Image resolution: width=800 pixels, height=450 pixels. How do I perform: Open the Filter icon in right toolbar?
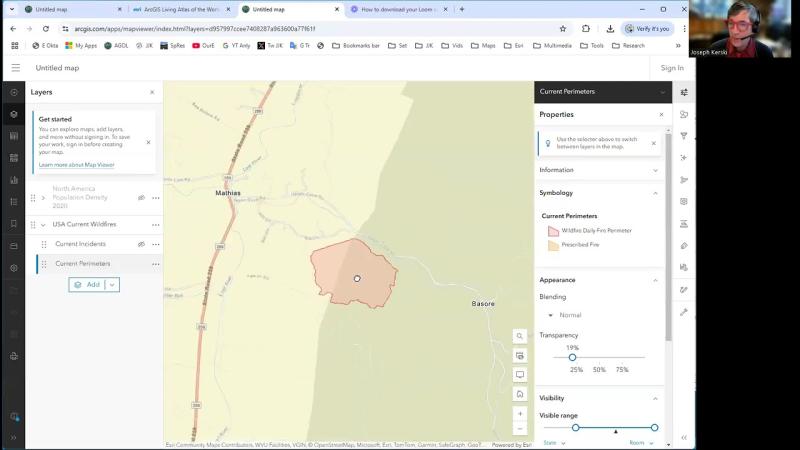[x=684, y=136]
